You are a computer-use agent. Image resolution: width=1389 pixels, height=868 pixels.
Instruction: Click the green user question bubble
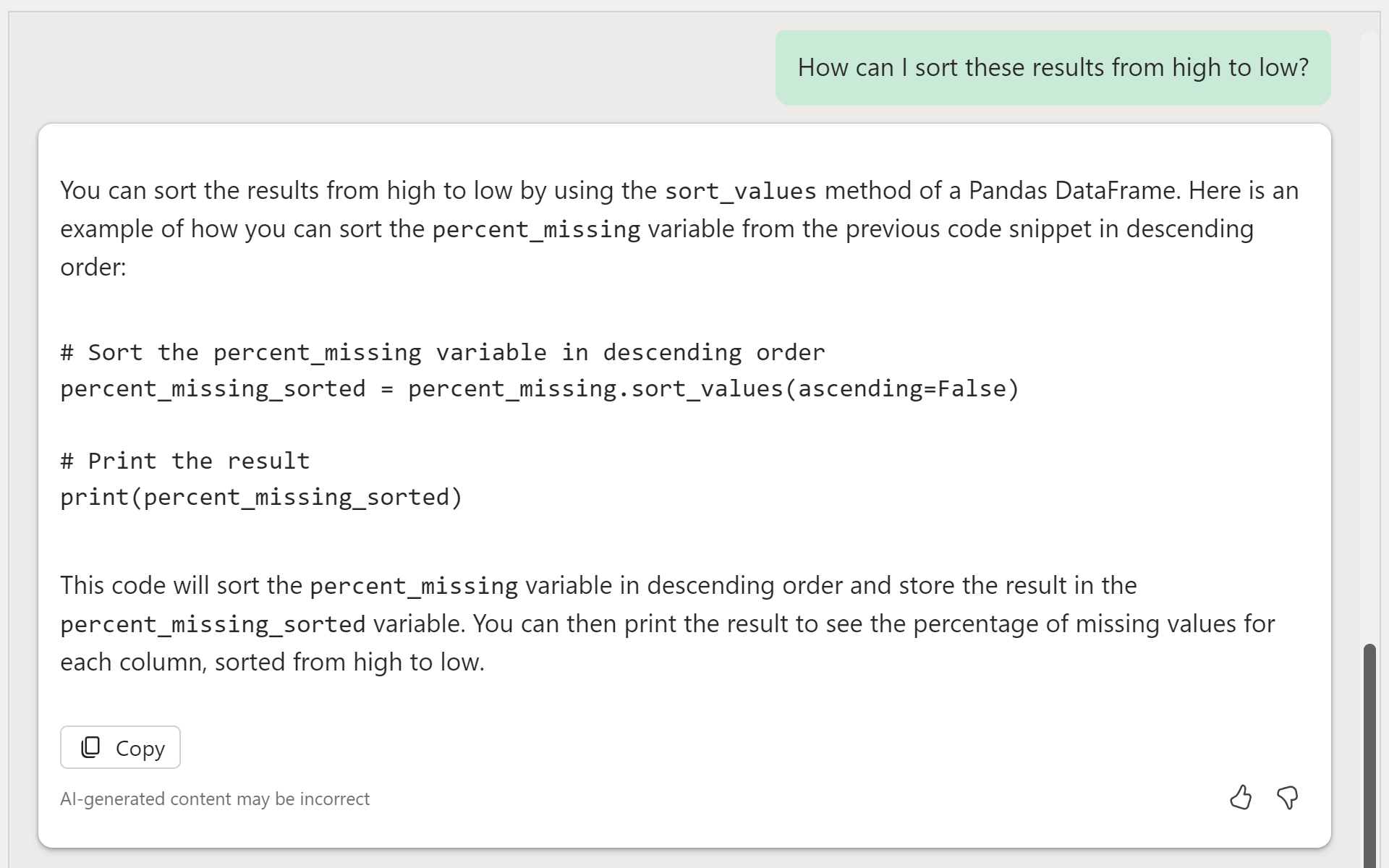1053,67
